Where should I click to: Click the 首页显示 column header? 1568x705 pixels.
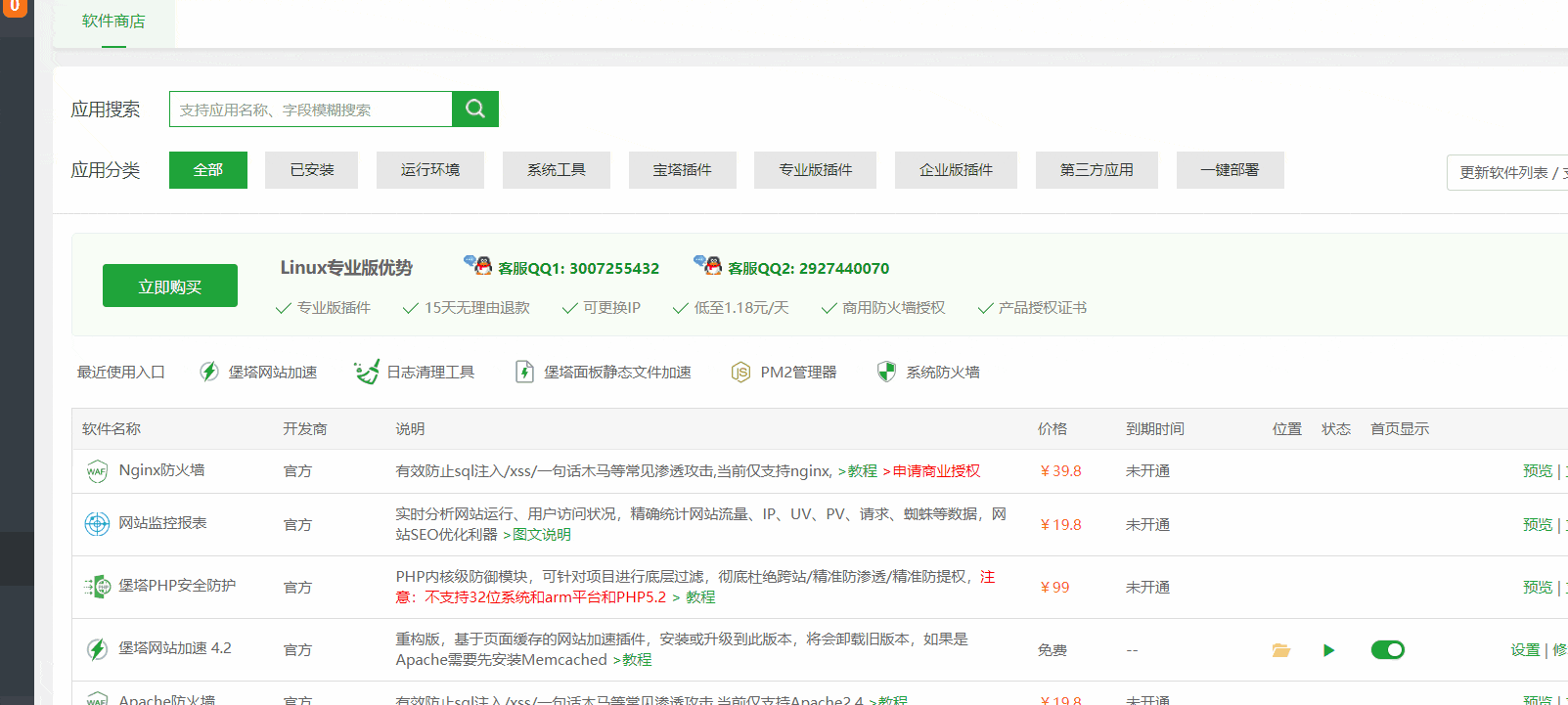pos(1400,429)
